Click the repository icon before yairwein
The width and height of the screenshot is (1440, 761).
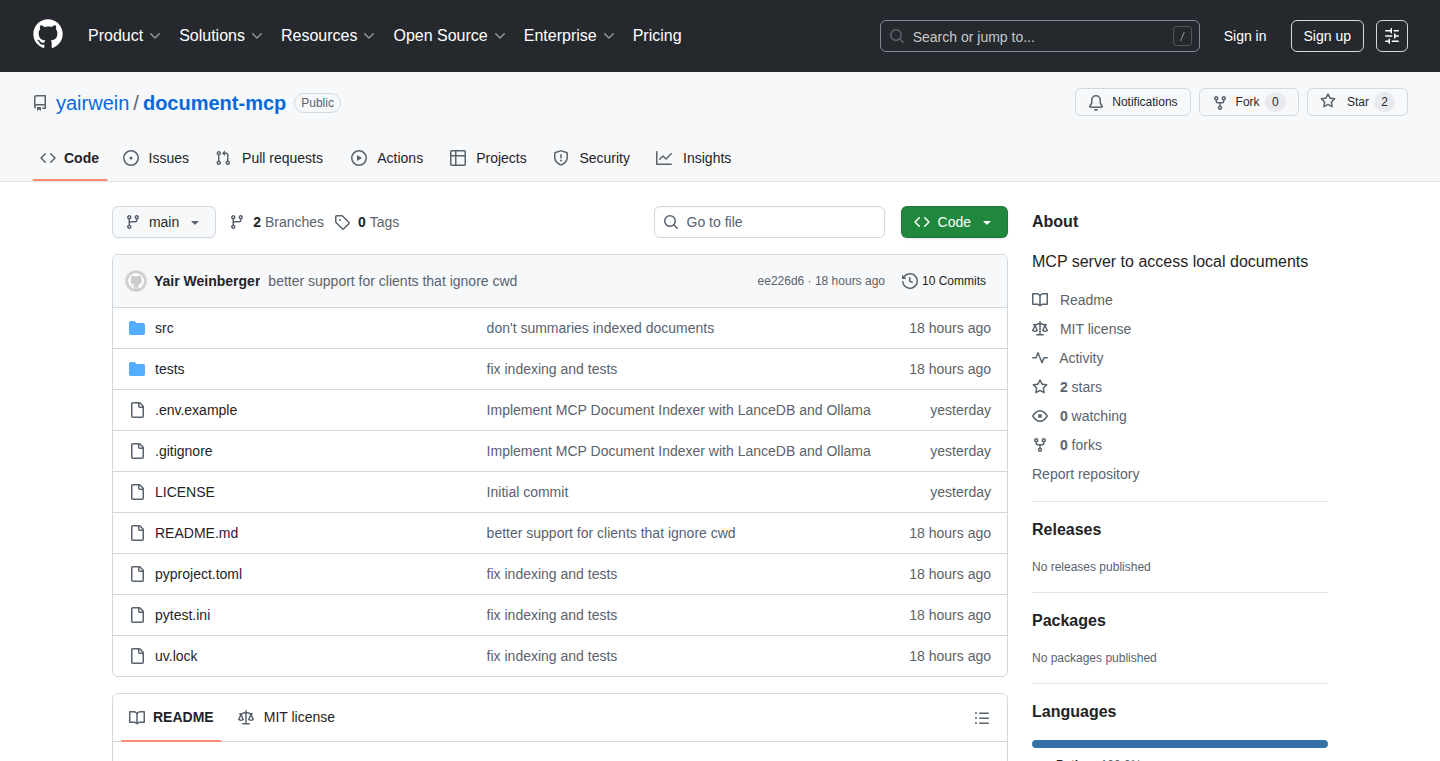pyautogui.click(x=40, y=103)
